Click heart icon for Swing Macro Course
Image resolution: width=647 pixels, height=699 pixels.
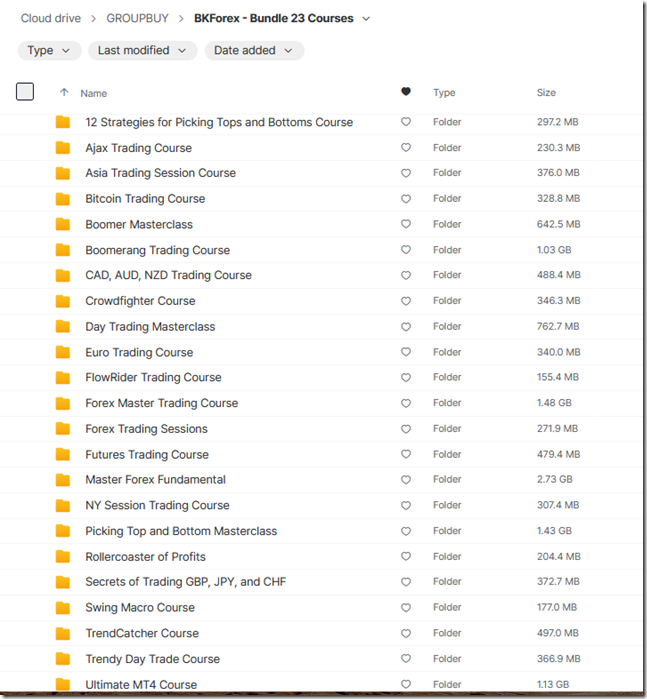(x=406, y=608)
